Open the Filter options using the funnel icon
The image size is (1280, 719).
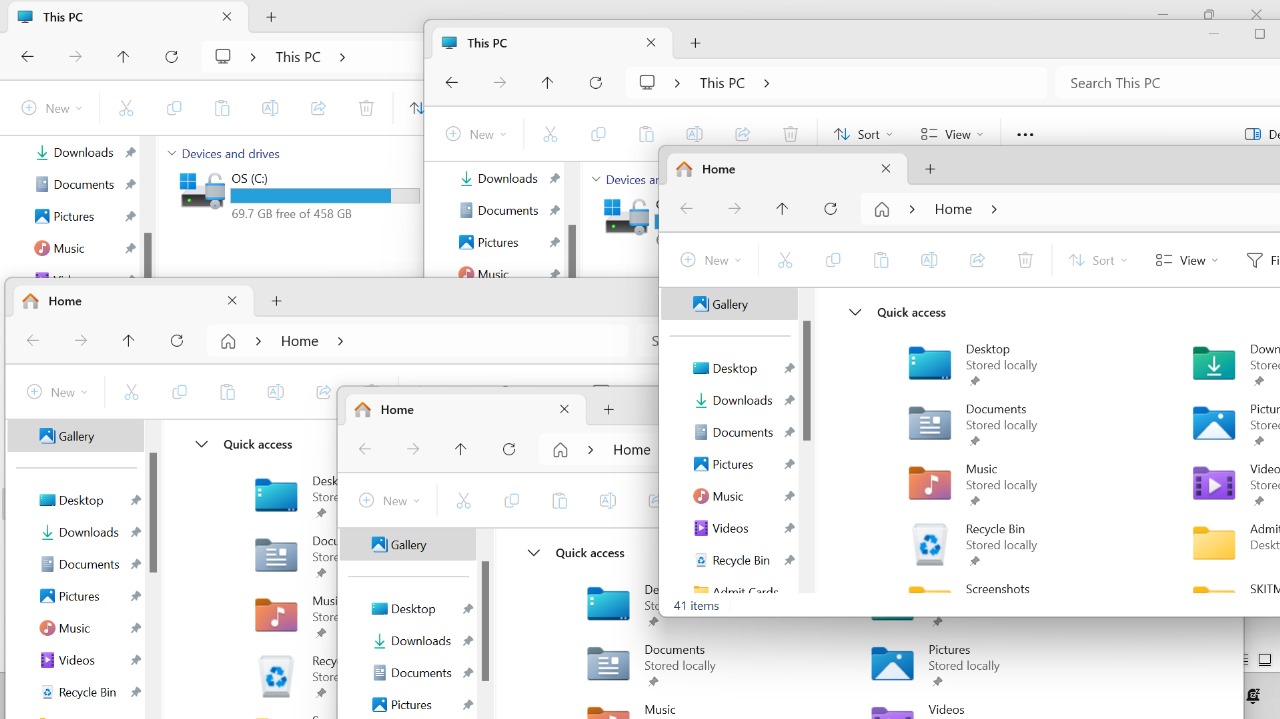coord(1253,260)
